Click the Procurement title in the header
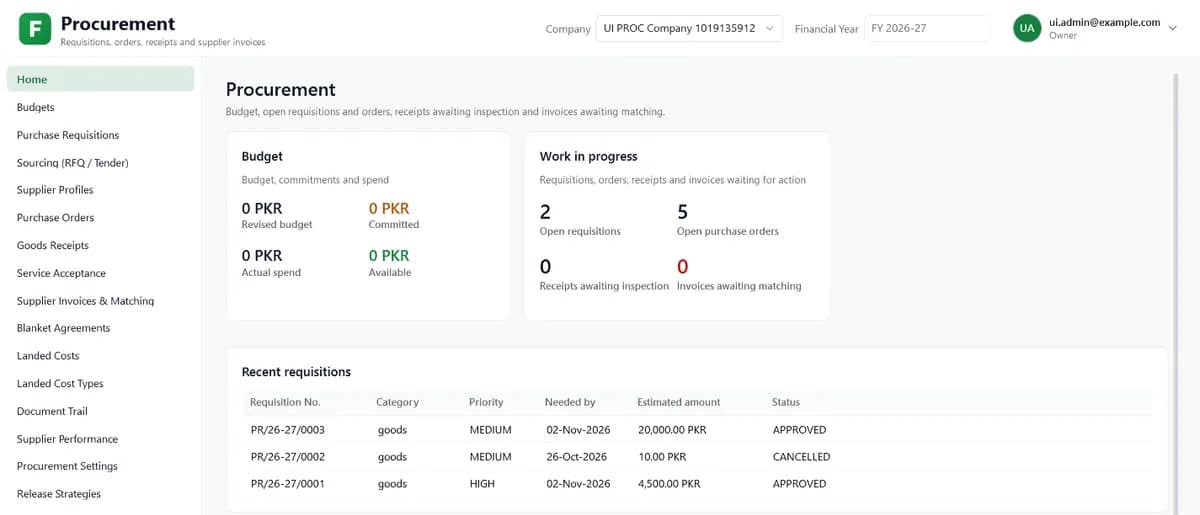 coord(118,23)
